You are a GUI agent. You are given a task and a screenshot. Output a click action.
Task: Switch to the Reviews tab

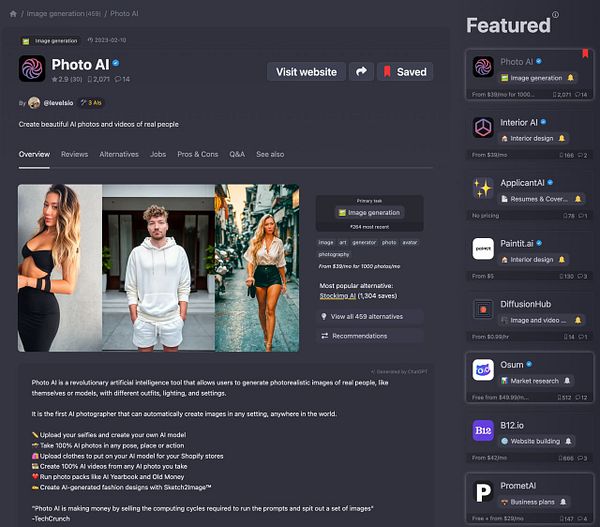[74, 154]
